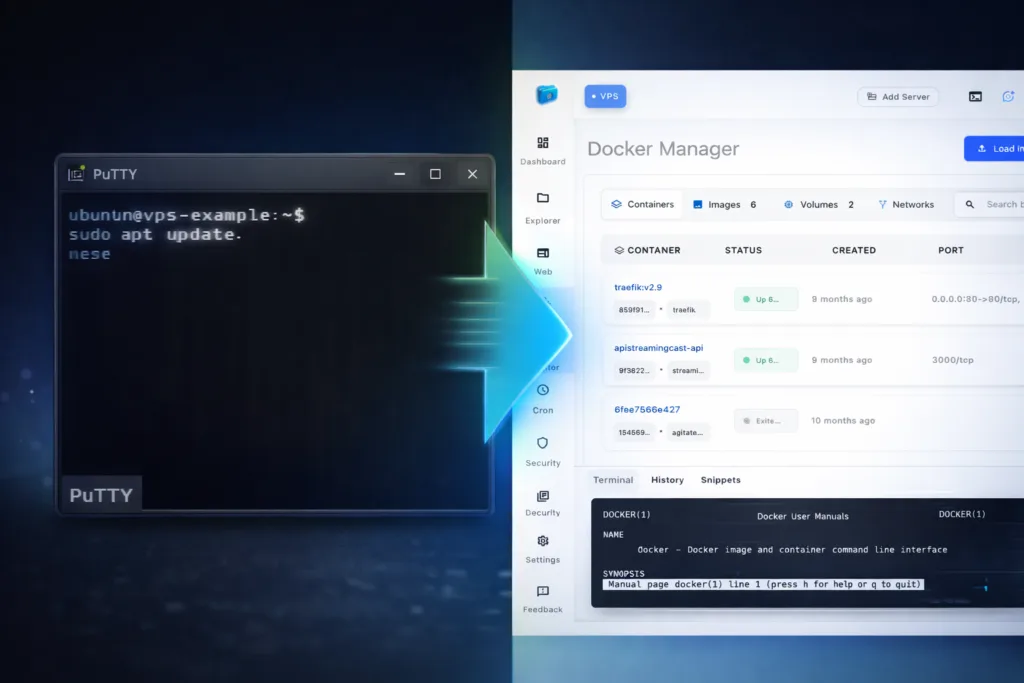Click the CREATED column header
The height and width of the screenshot is (683, 1024).
tap(854, 250)
